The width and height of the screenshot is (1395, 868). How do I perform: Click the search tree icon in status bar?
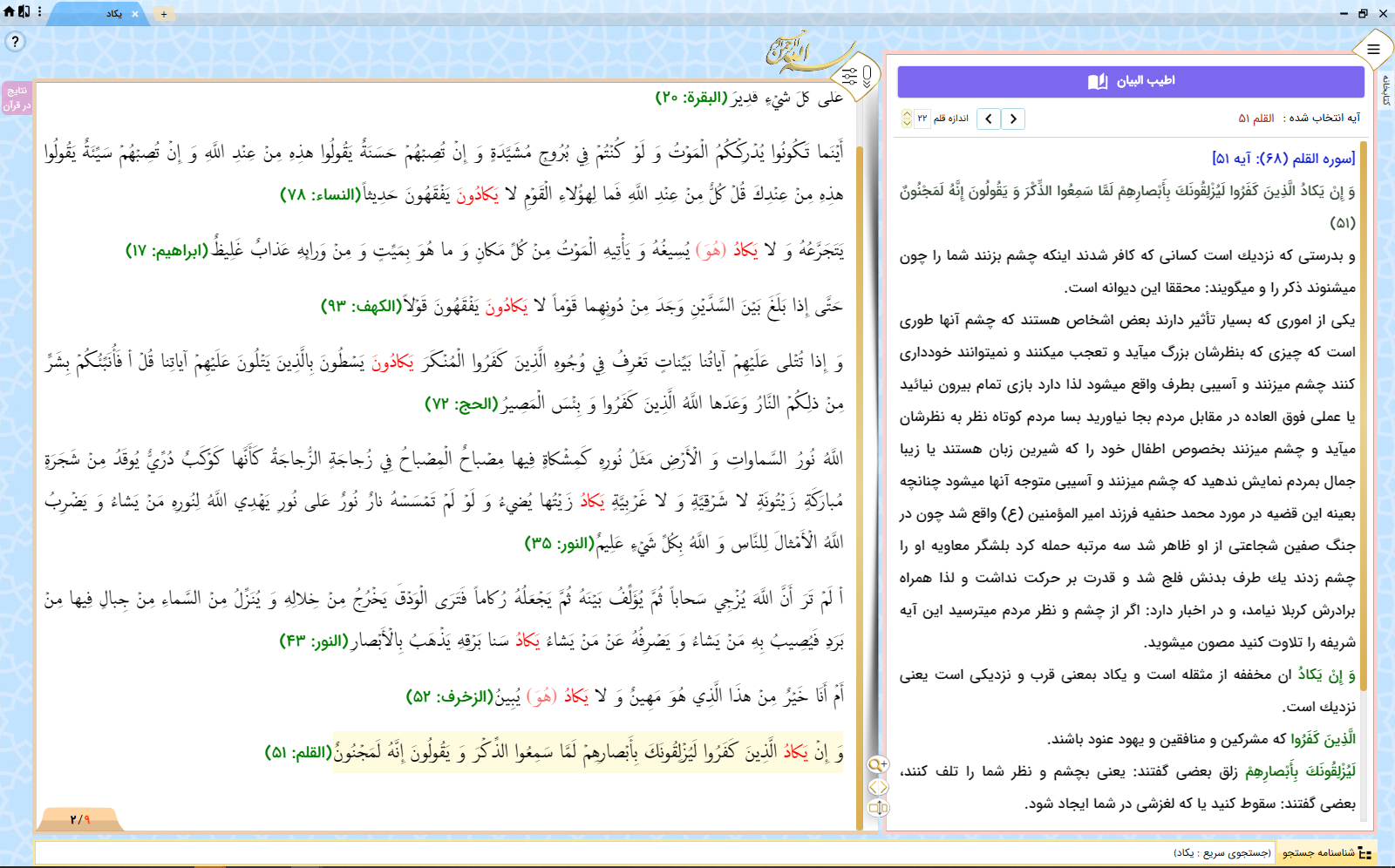coord(1365,852)
